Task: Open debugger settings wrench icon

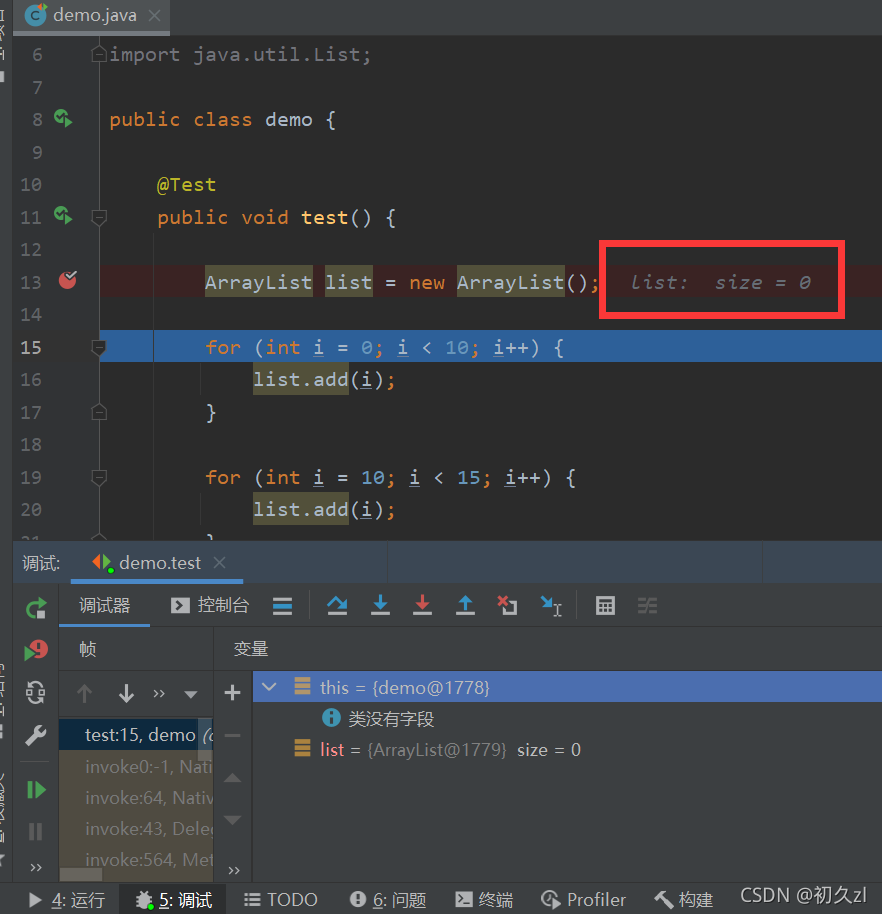Action: click(36, 735)
